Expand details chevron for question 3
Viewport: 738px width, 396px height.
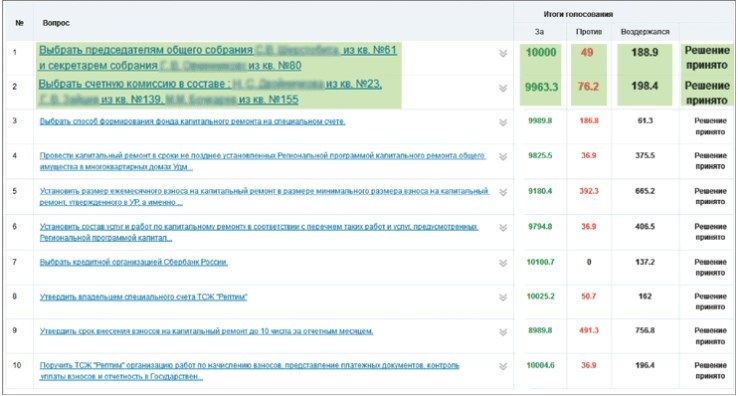pyautogui.click(x=503, y=122)
